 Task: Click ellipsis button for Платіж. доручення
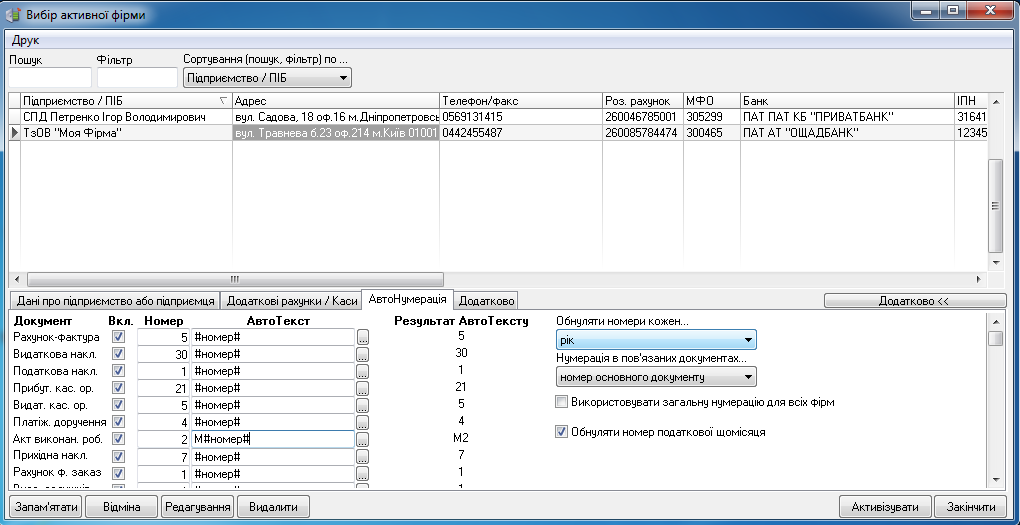coord(363,423)
